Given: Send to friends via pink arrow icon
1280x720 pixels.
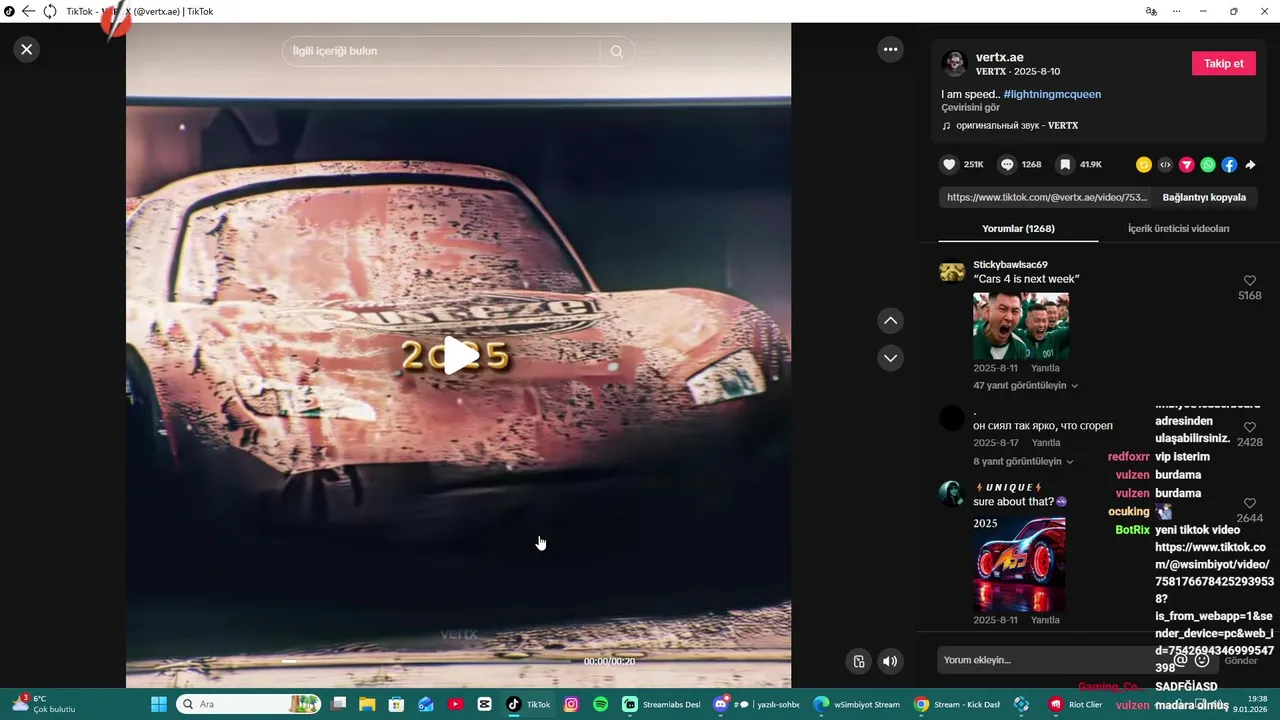Looking at the screenshot, I should [x=1186, y=165].
